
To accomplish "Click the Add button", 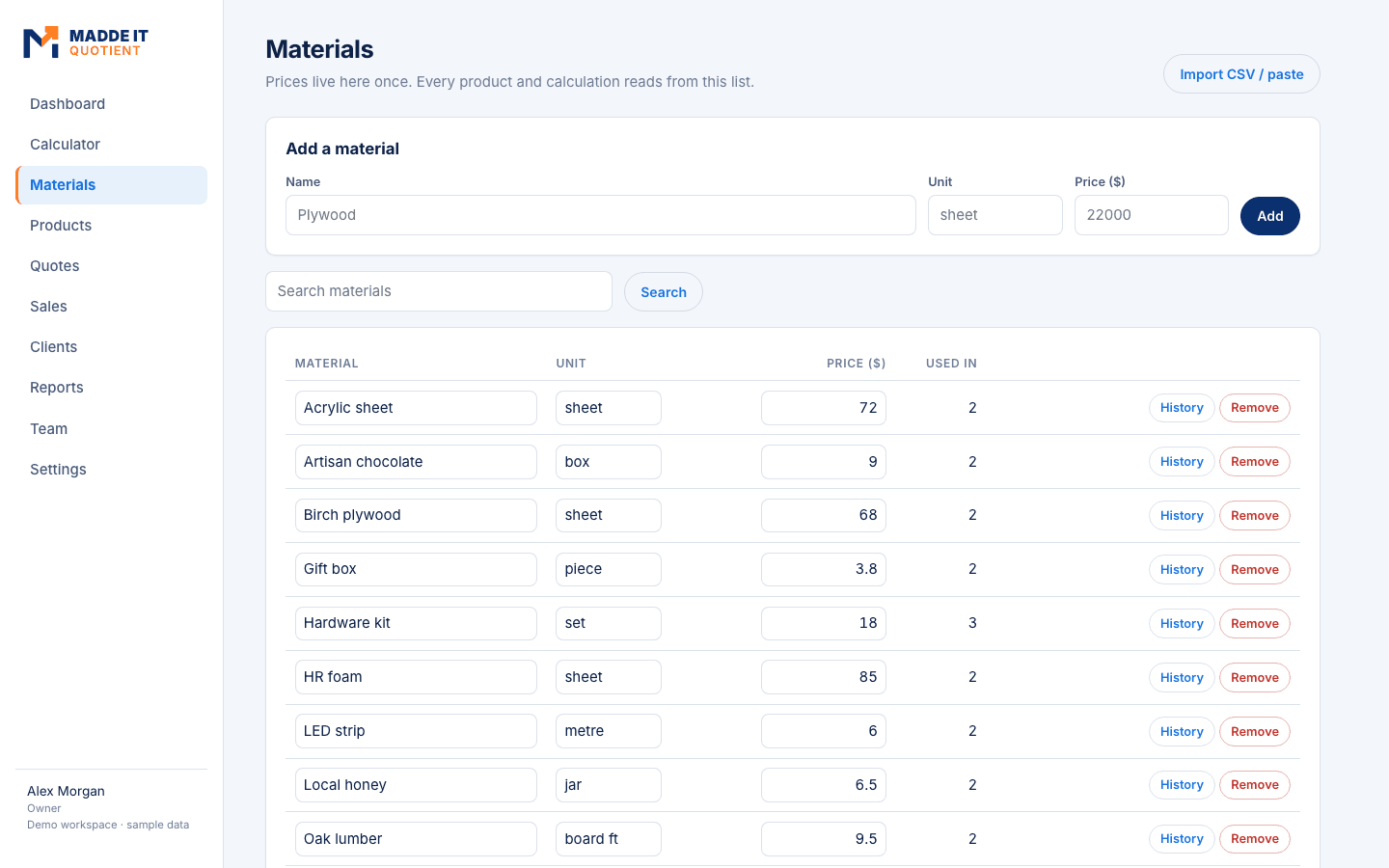I will 1270,216.
